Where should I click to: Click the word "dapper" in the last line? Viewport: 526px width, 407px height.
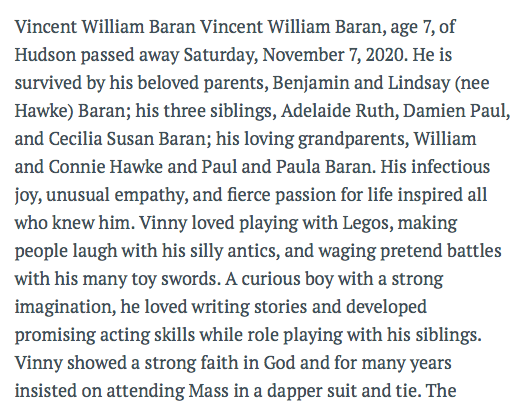292,392
